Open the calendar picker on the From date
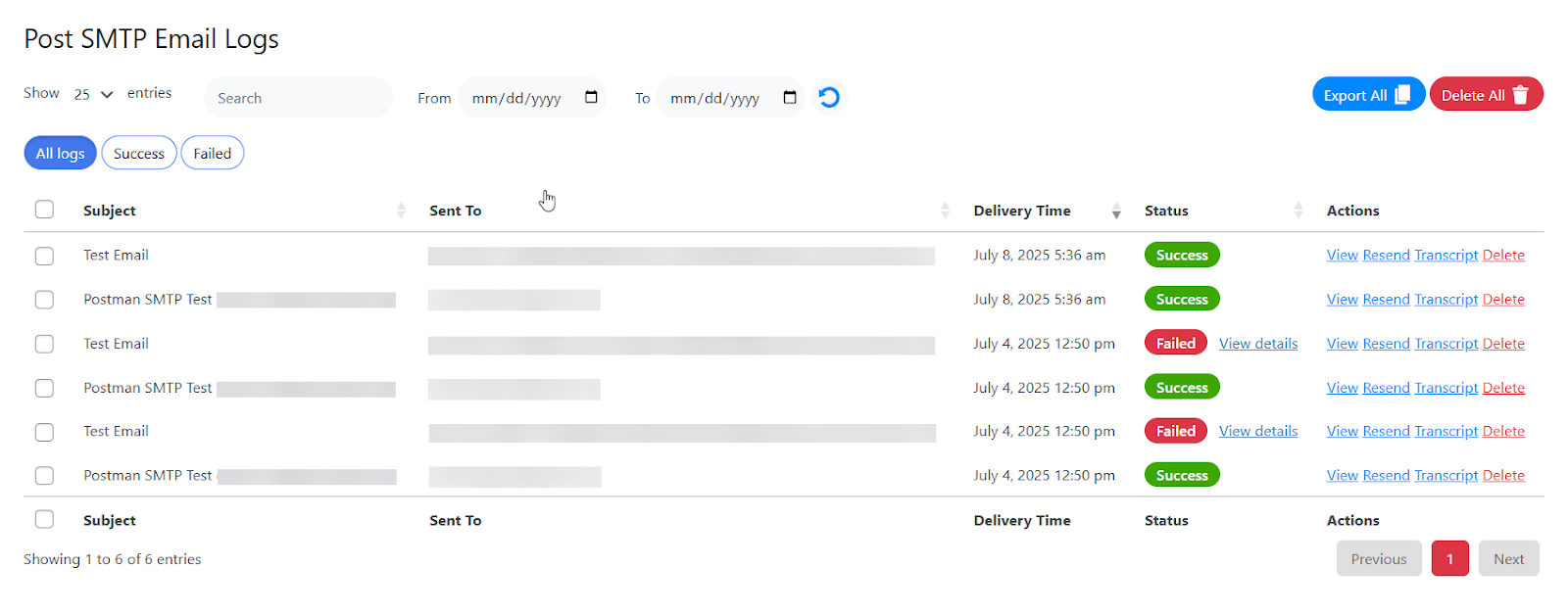 coord(590,97)
